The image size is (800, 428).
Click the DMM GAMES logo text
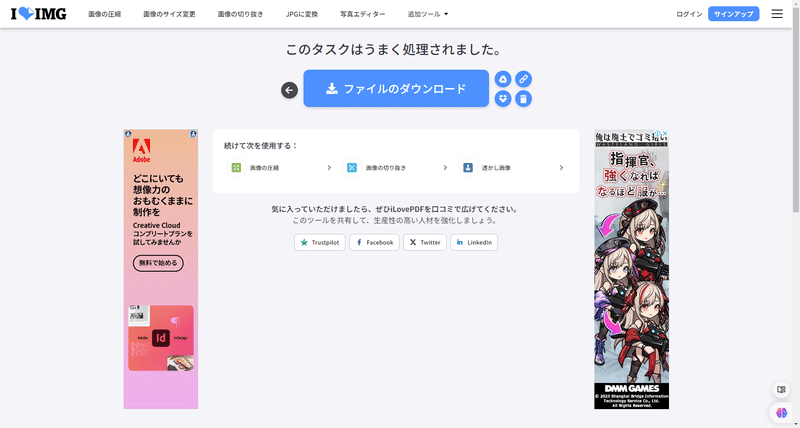[x=632, y=389]
